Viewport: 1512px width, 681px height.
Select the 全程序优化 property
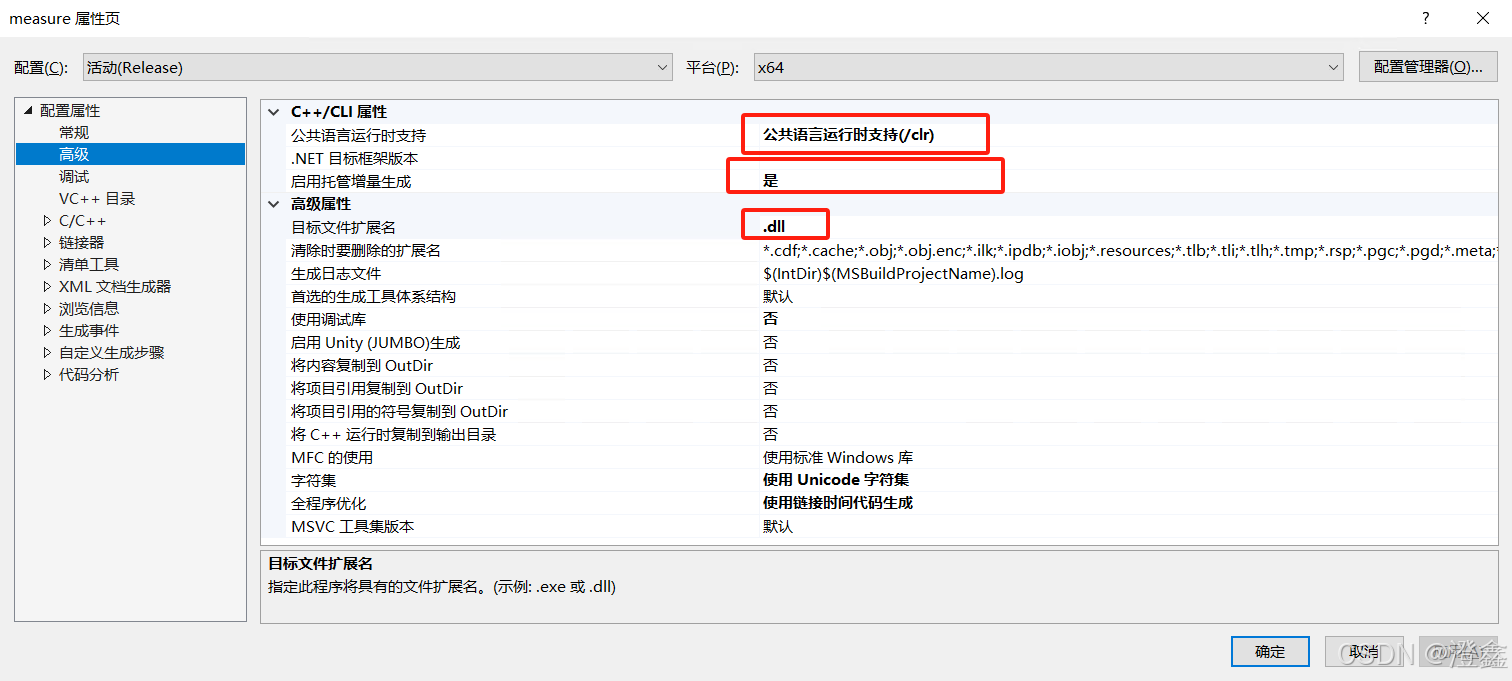pos(328,503)
